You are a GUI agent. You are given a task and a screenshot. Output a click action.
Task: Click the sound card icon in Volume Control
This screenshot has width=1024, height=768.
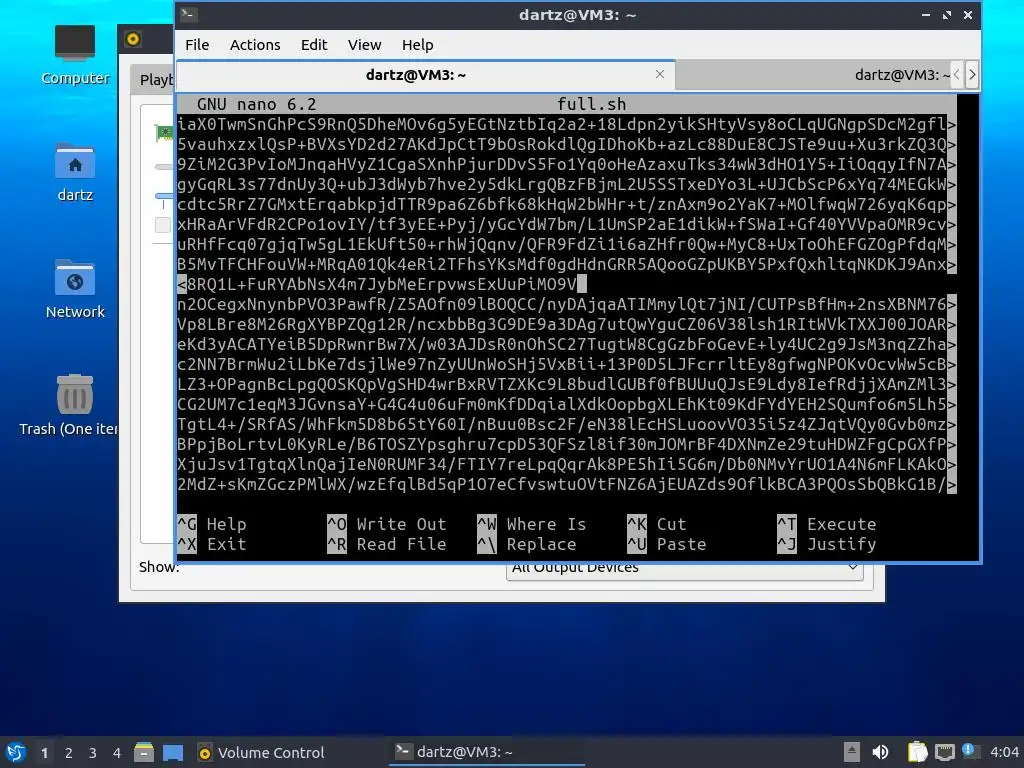[165, 133]
